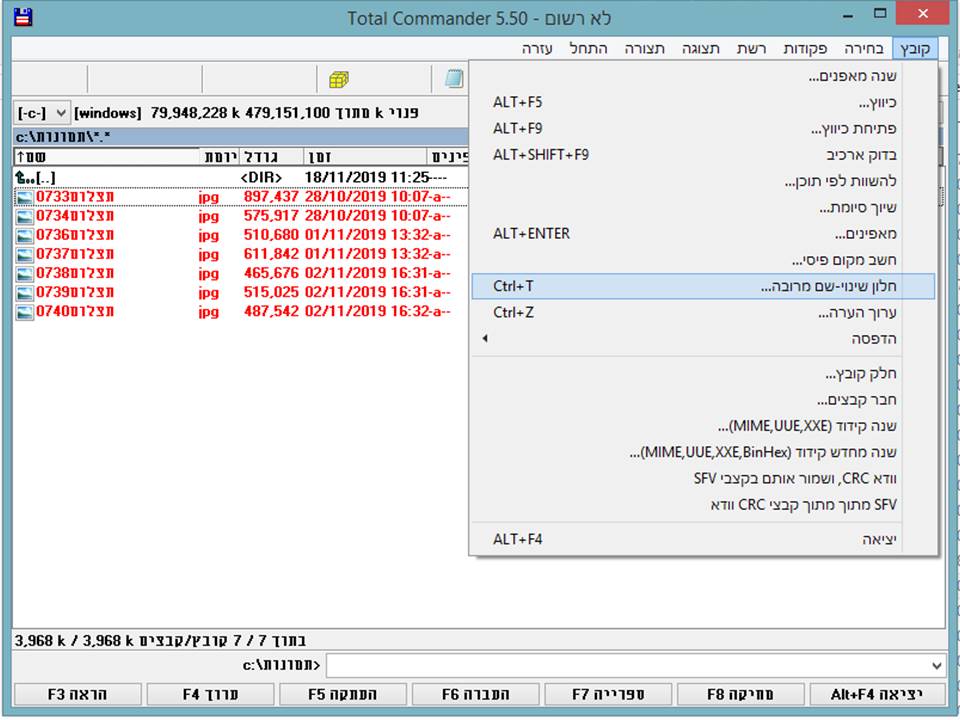Image resolution: width=960 pixels, height=720 pixels.
Task: Select שיוך סיומת menu entry
Action: (x=703, y=208)
